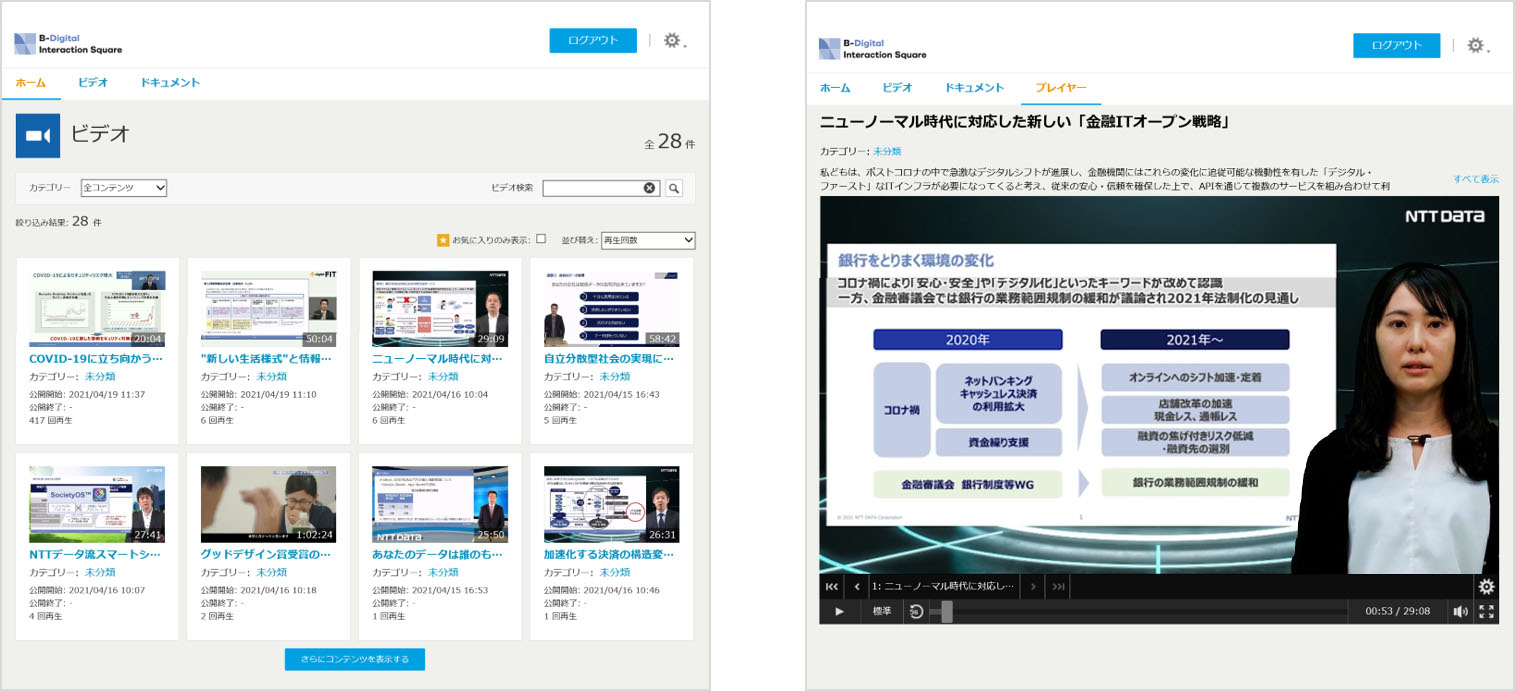The height and width of the screenshot is (691, 1515).
Task: Switch to the ドキュメント tab in left window
Action: [x=170, y=83]
